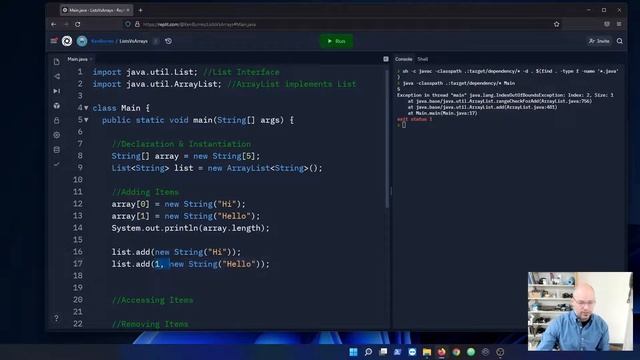The image size is (640, 360).
Task: Open the checkmark tests icon in the sidebar
Action: tap(56, 164)
